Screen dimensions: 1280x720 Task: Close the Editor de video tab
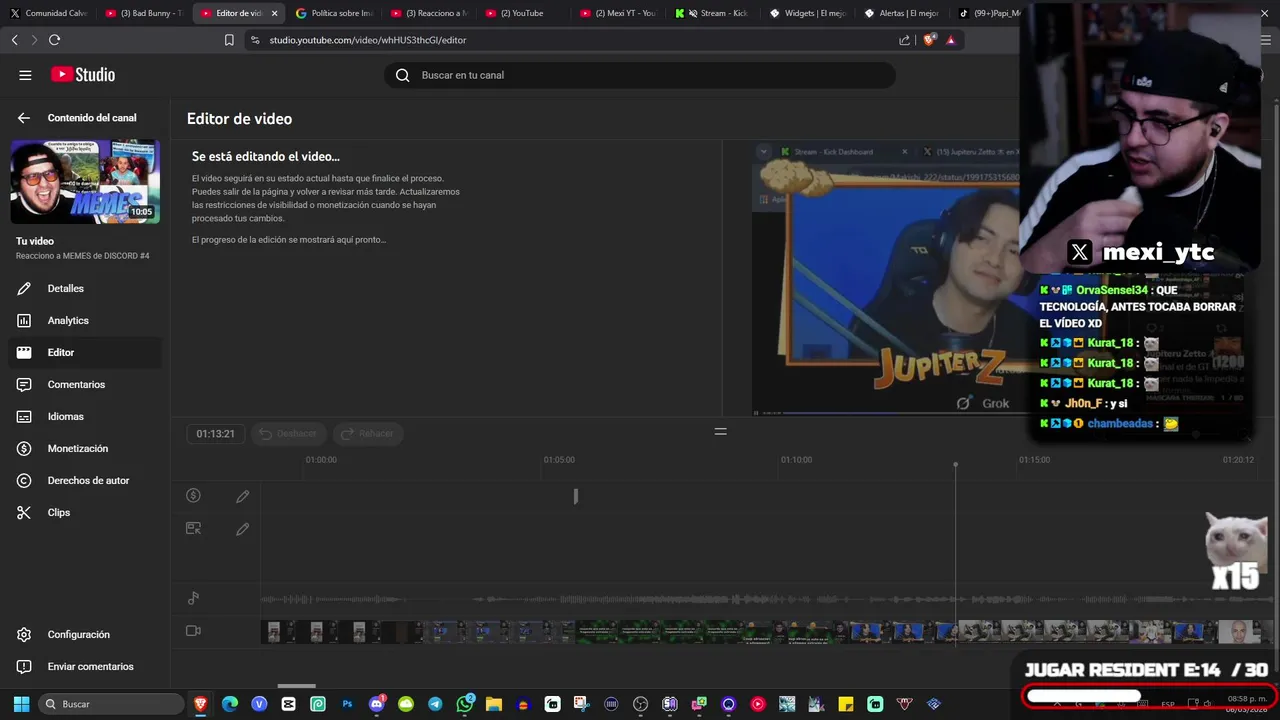tap(274, 13)
